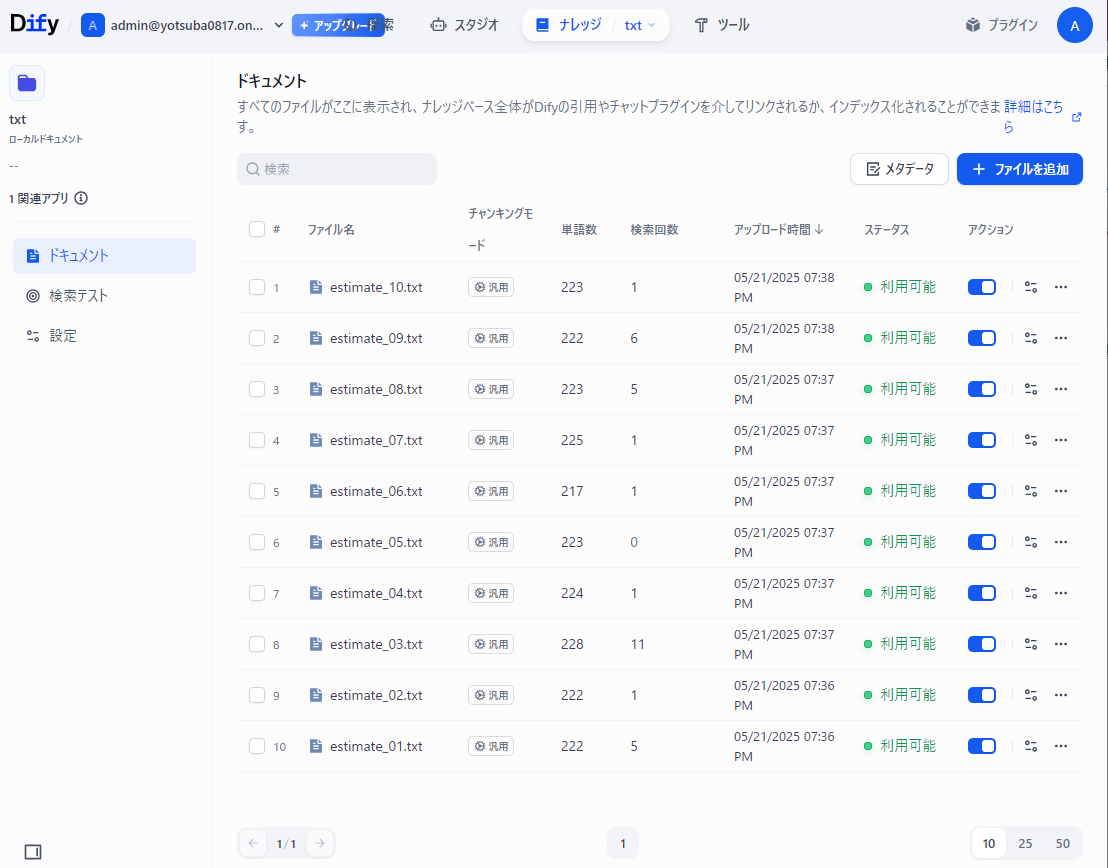
Task: Check the box for estimate_05.txt
Action: [x=257, y=542]
